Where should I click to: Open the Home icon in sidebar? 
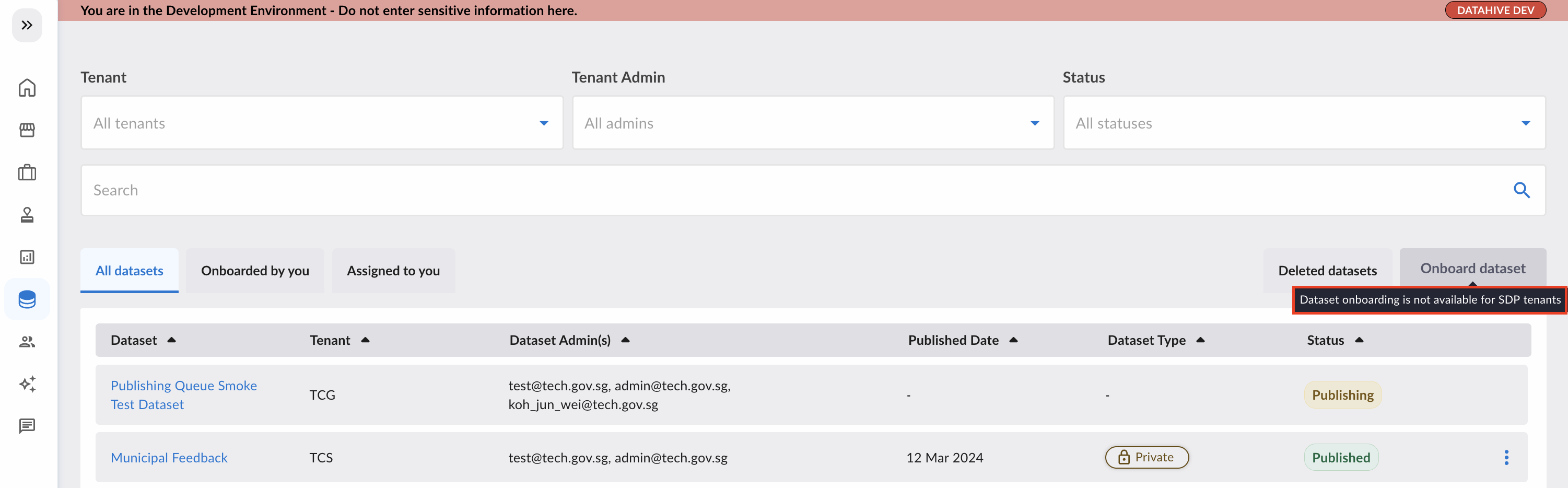coord(27,88)
